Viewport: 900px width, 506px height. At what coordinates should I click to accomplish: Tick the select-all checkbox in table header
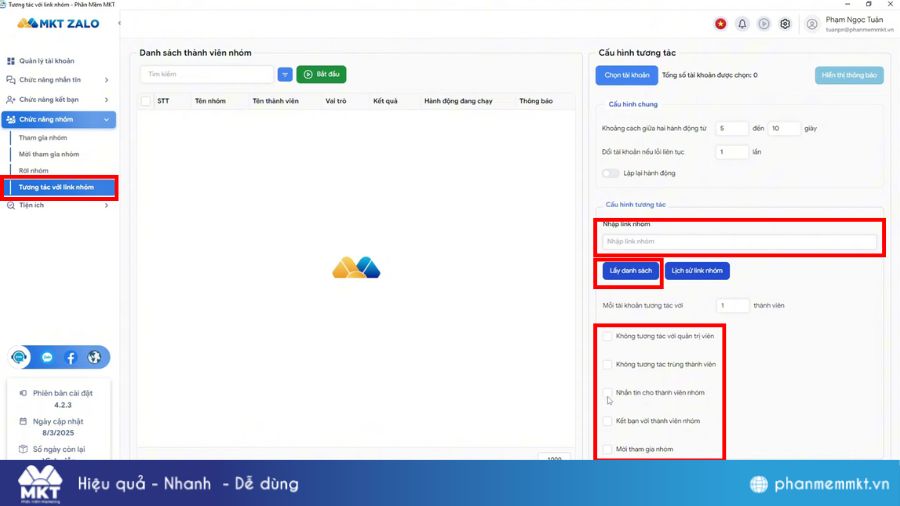pyautogui.click(x=146, y=101)
